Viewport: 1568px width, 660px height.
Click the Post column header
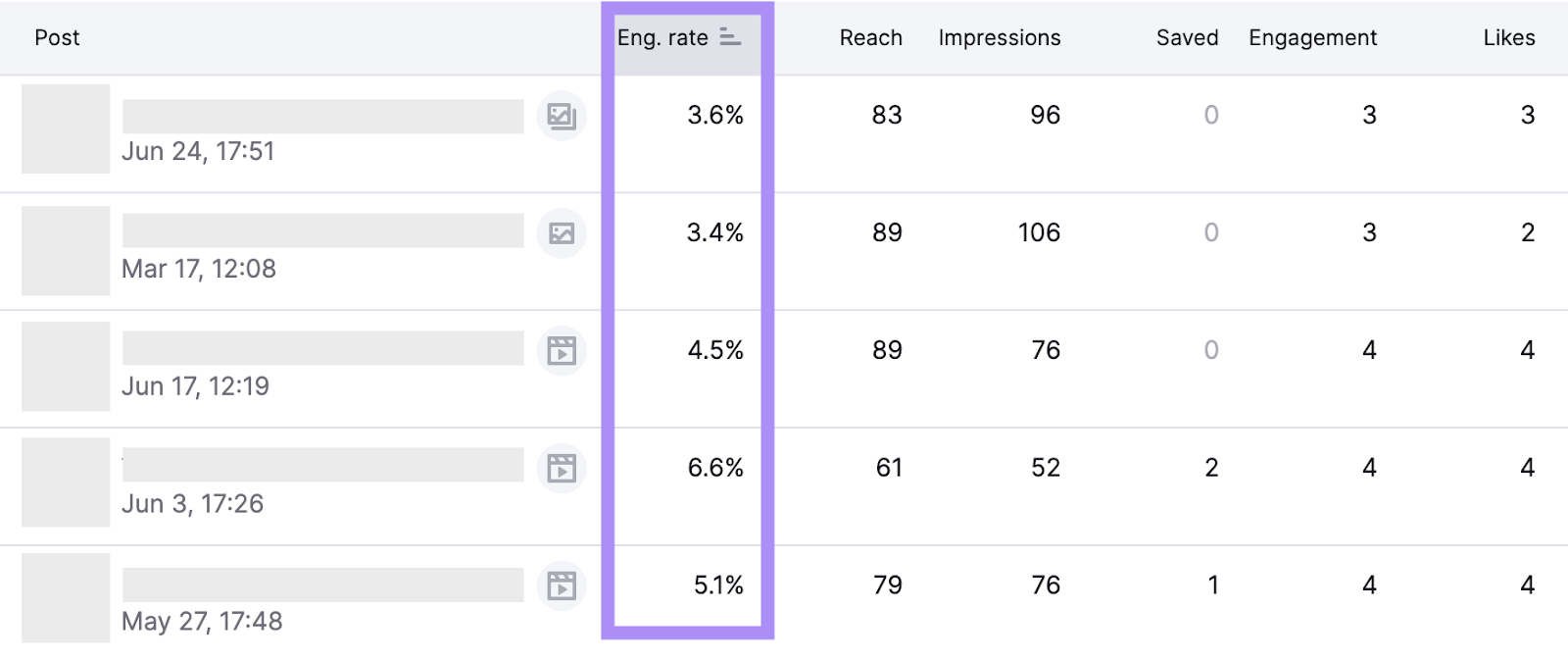(57, 38)
